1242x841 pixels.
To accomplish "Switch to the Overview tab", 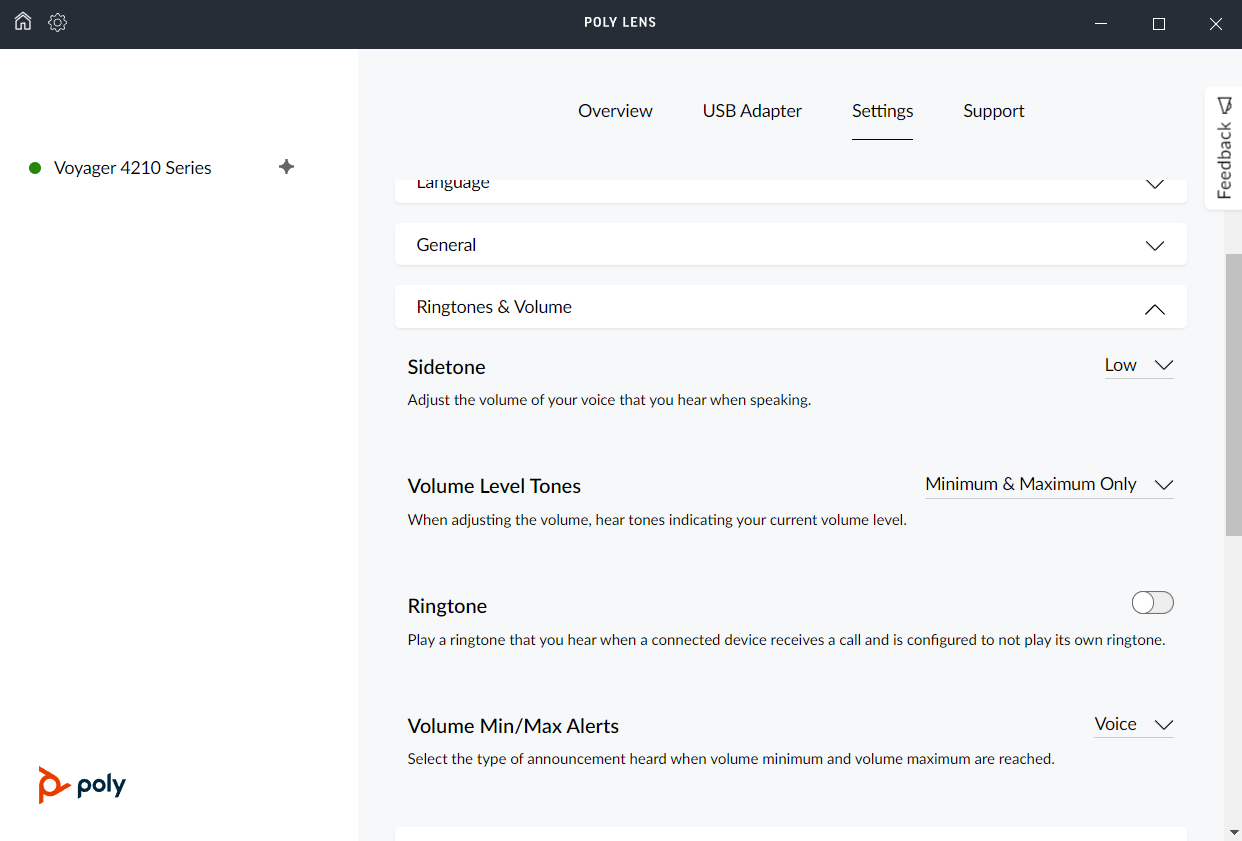I will click(x=615, y=111).
